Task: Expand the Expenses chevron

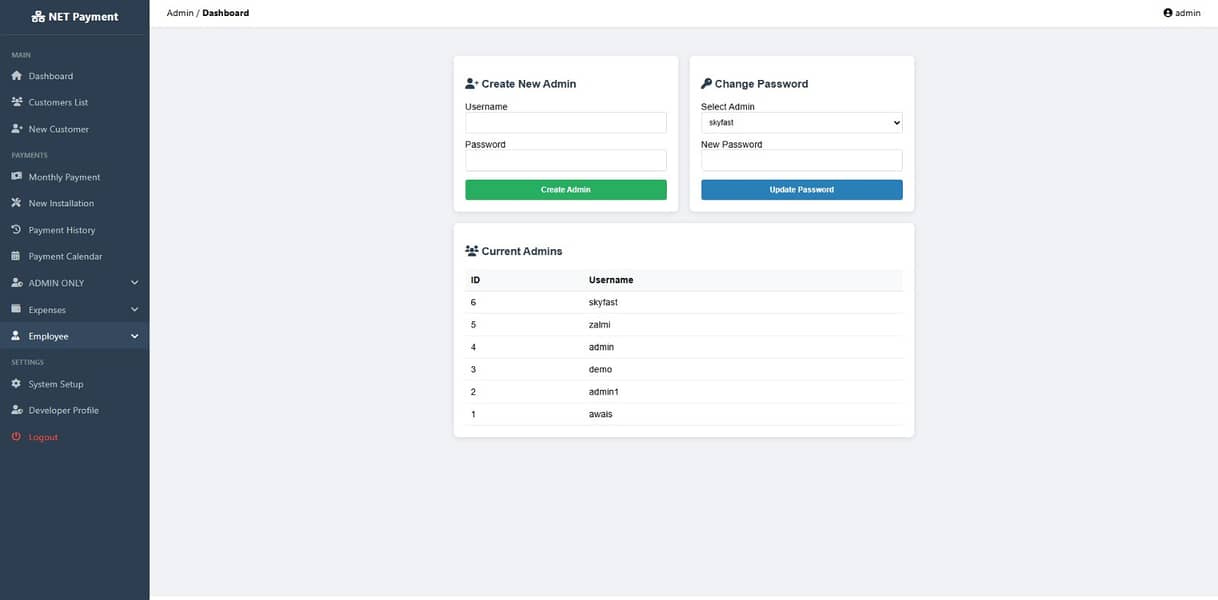Action: coord(135,310)
